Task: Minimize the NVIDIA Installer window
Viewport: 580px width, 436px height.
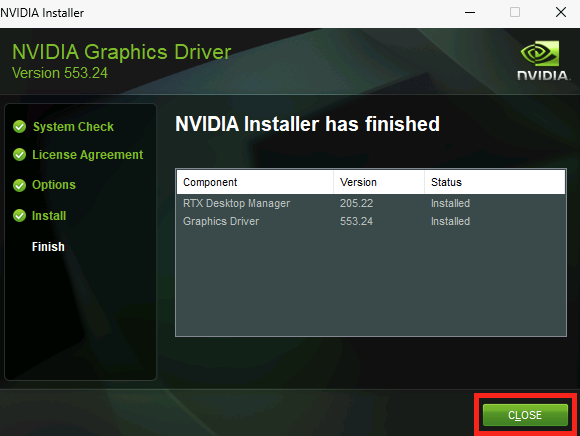Action: pyautogui.click(x=470, y=13)
